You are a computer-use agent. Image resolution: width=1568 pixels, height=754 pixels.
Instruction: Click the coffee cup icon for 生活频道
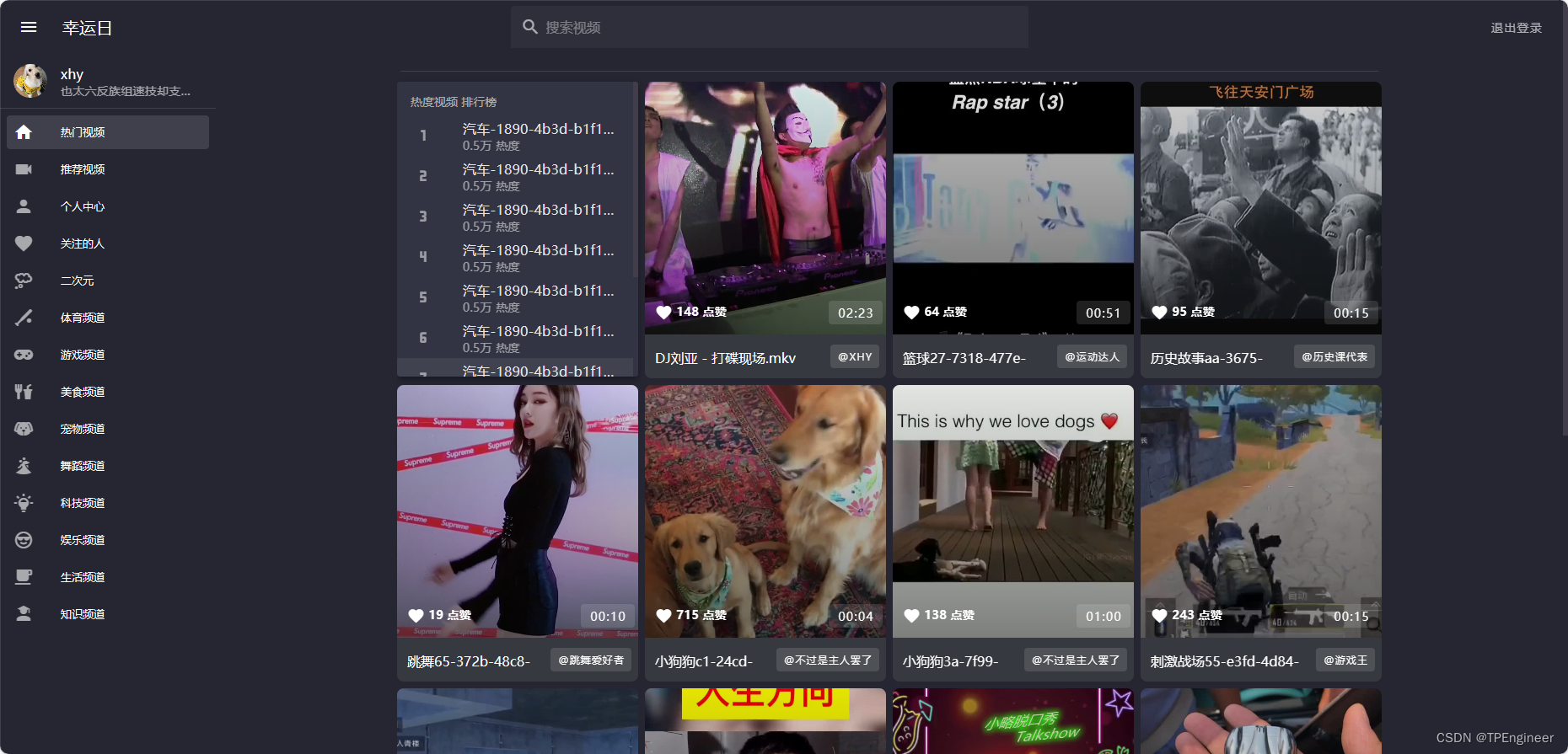coord(24,577)
